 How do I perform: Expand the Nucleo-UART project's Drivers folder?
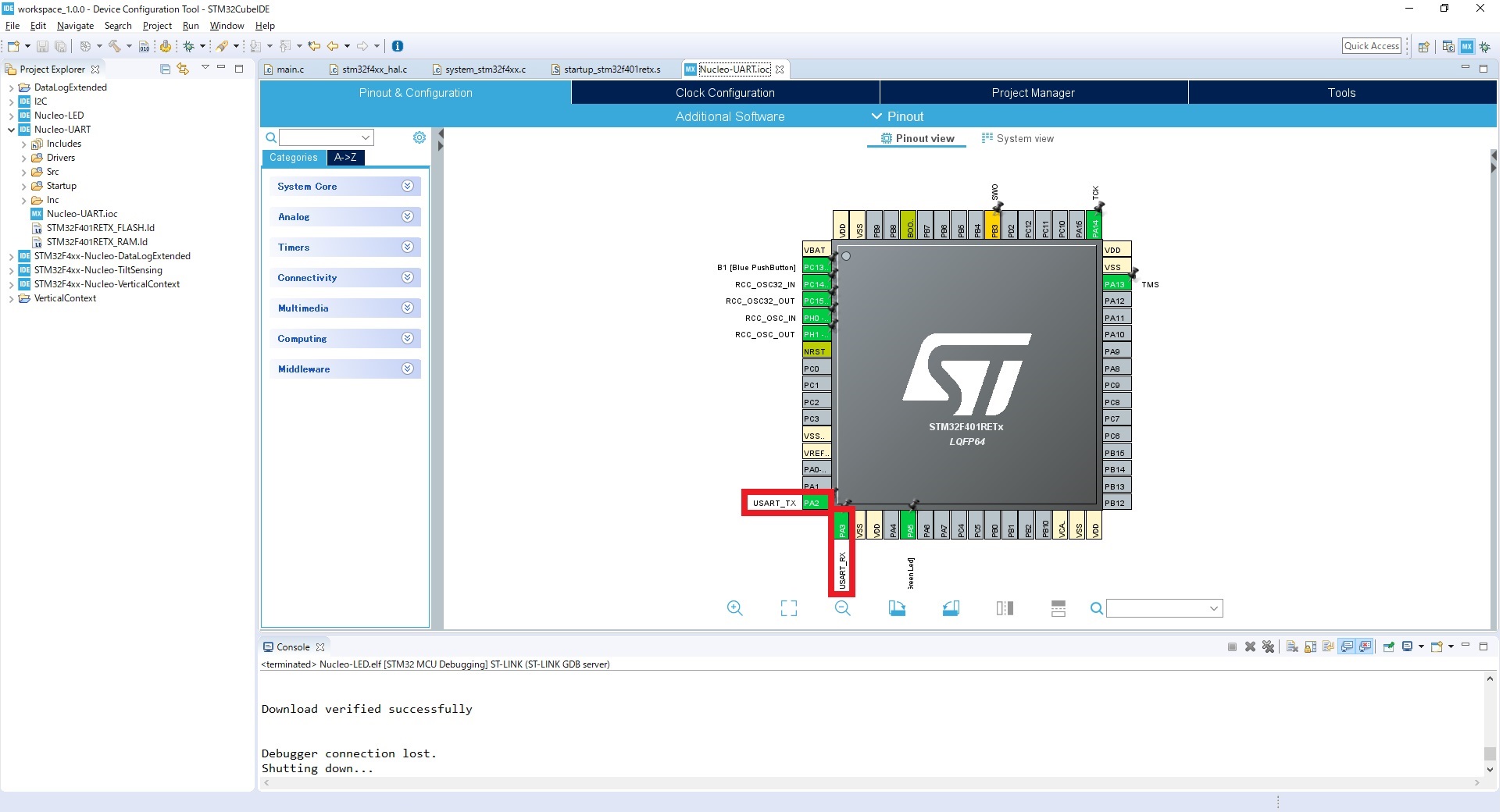click(26, 158)
